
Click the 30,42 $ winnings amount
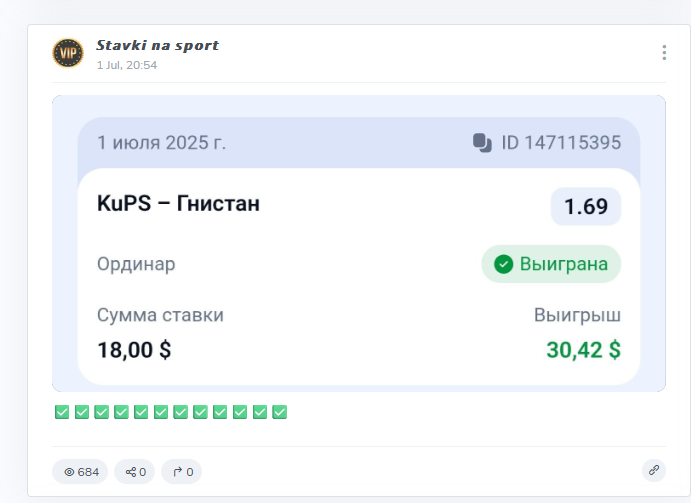tap(583, 350)
